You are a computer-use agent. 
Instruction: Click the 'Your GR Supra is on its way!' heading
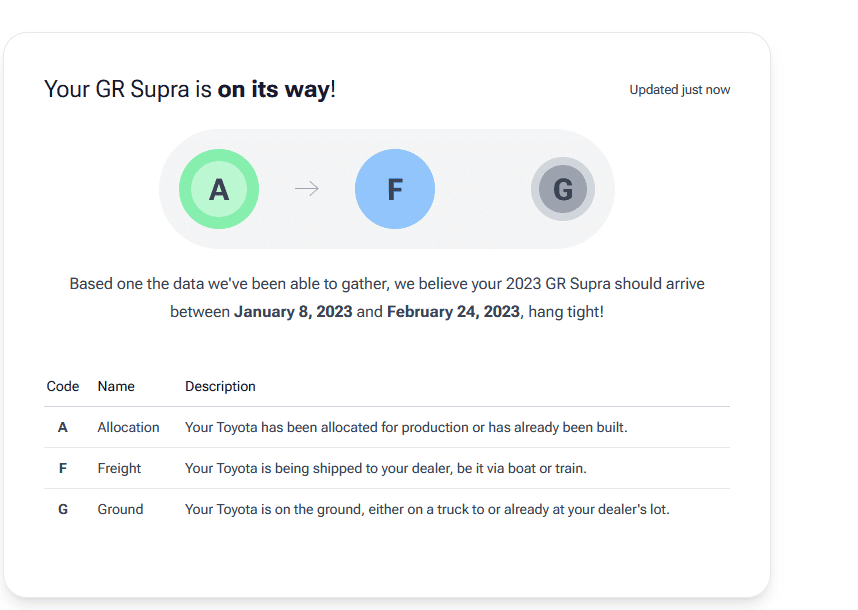point(190,89)
